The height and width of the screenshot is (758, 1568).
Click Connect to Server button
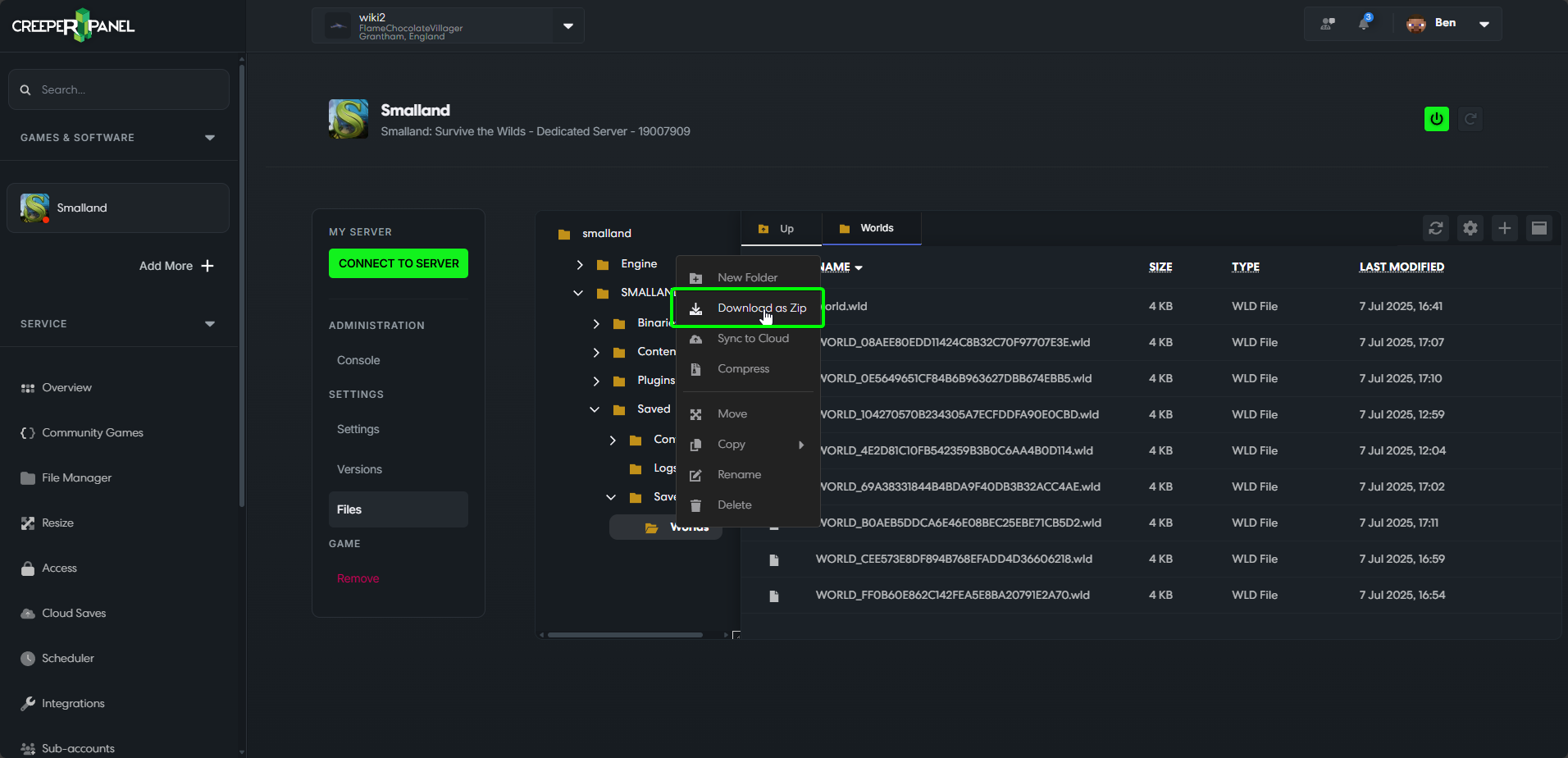(399, 263)
